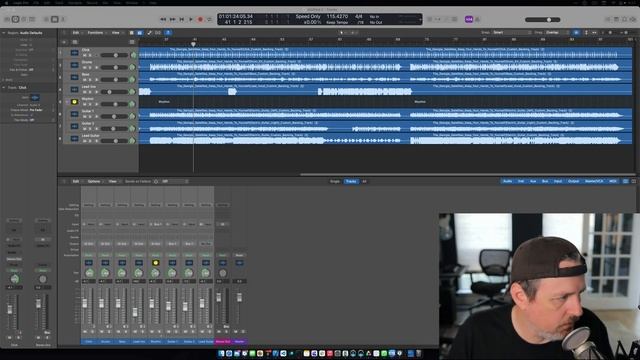The height and width of the screenshot is (360, 640).
Task: Select the Lead Guitar track header icon
Action: [x=74, y=138]
